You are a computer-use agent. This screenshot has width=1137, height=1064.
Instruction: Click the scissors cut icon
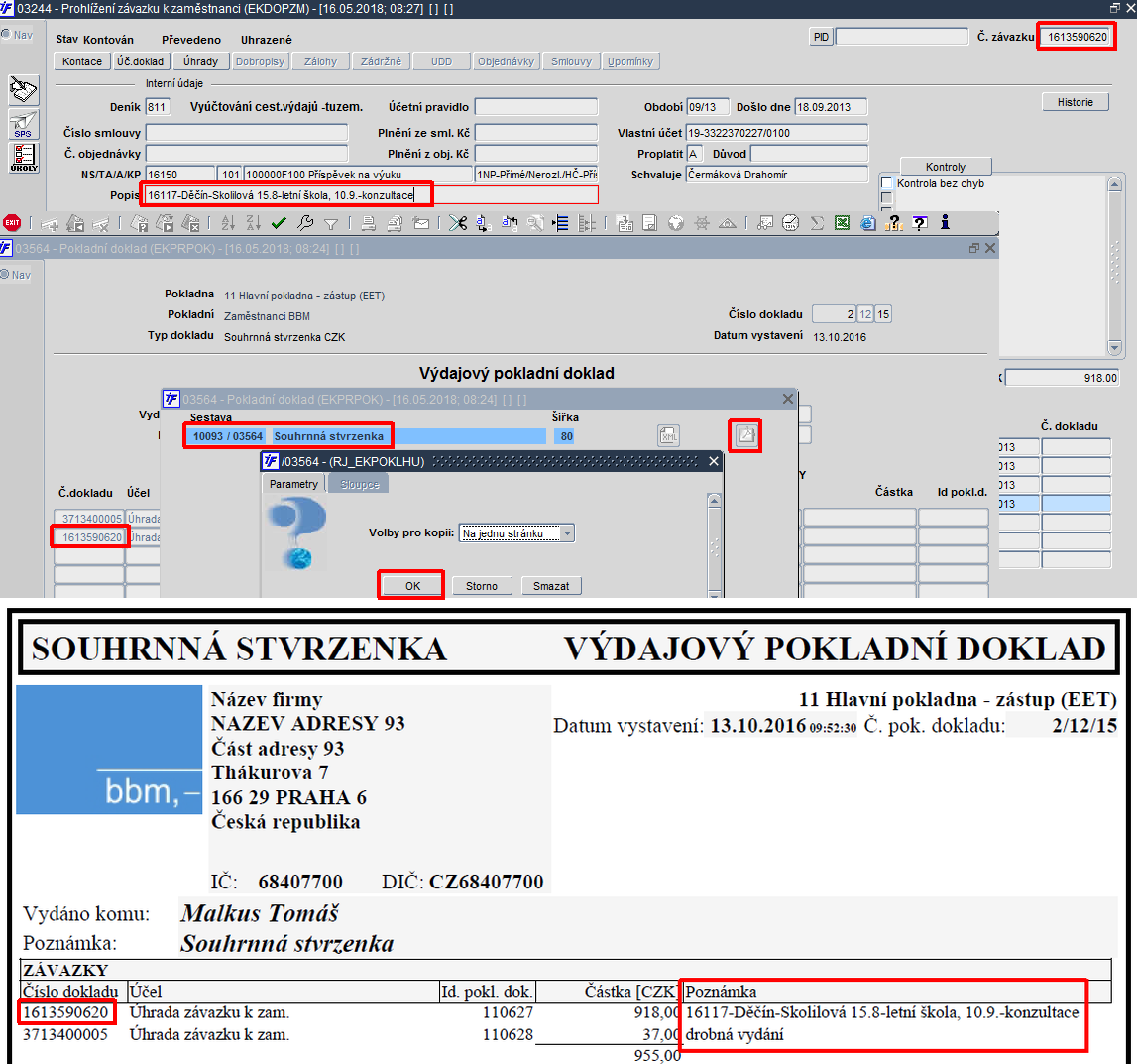458,223
